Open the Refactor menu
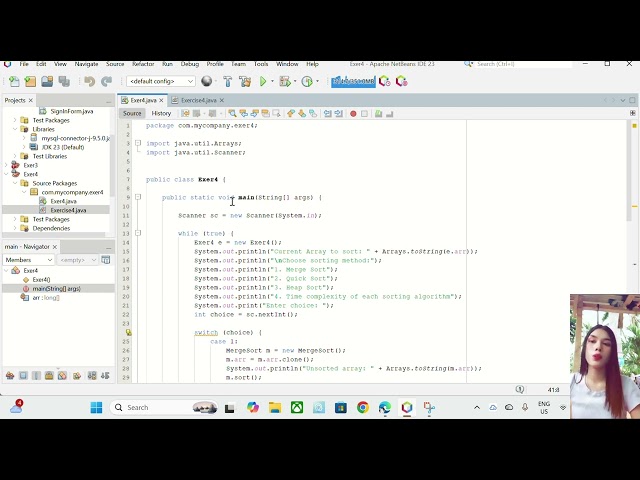The image size is (640, 480). (x=143, y=64)
